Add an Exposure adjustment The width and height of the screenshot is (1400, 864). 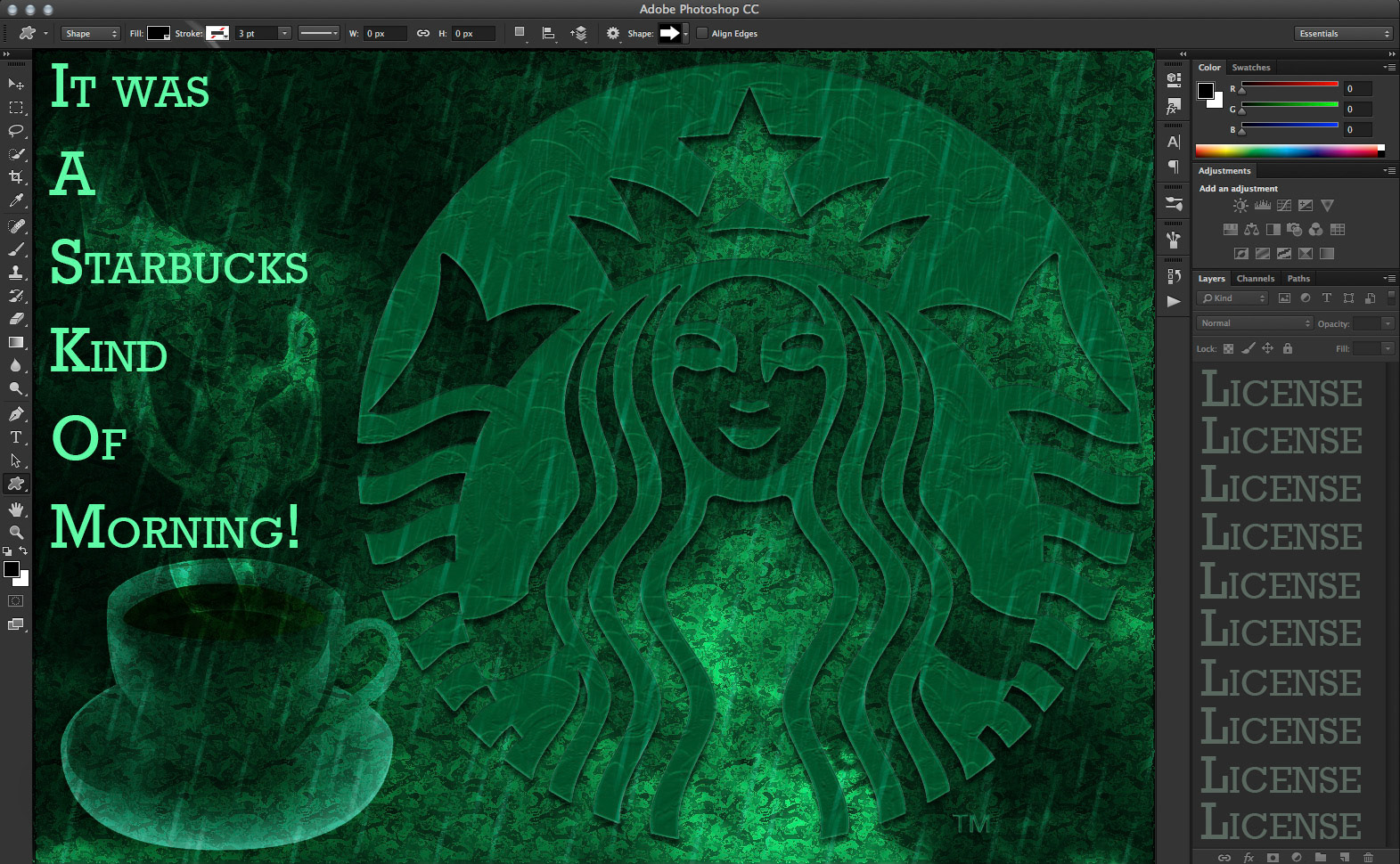point(1306,206)
